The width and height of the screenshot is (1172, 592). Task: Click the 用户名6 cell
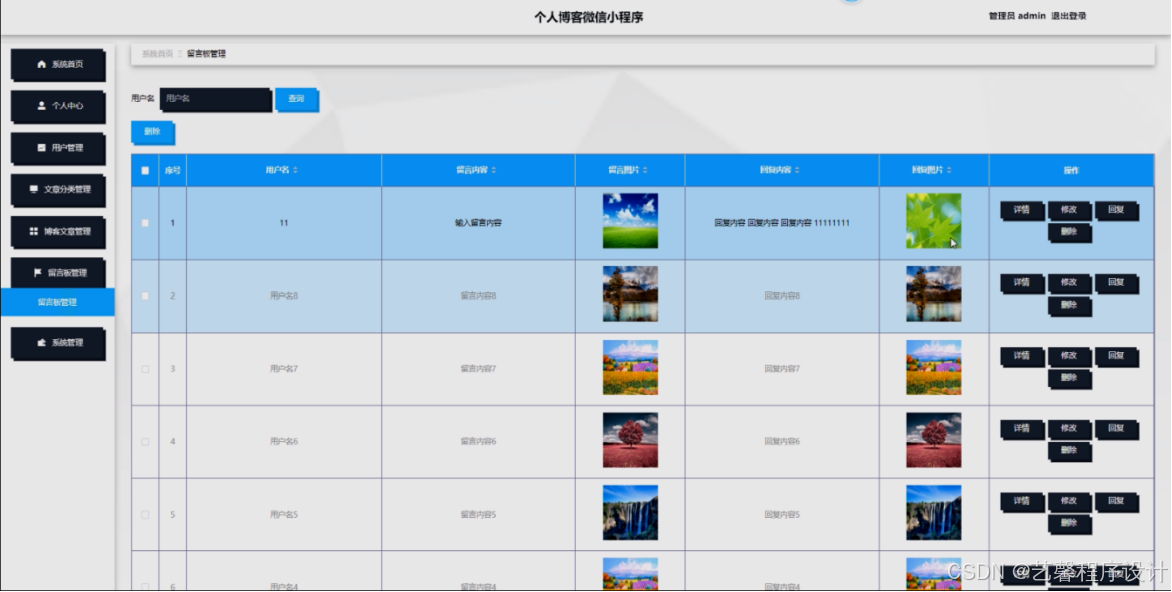click(x=284, y=442)
